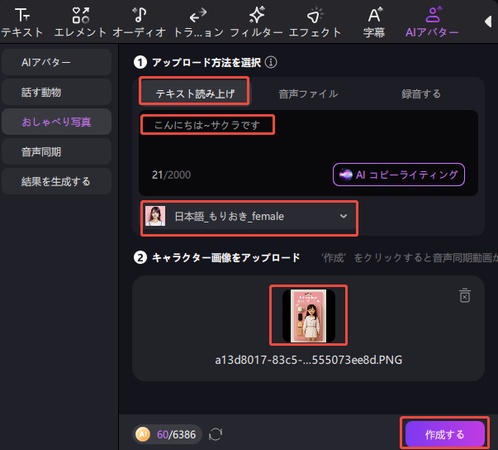This screenshot has width=498, height=450.
Task: Select AIアバター in the left sidebar
Action: click(x=56, y=62)
